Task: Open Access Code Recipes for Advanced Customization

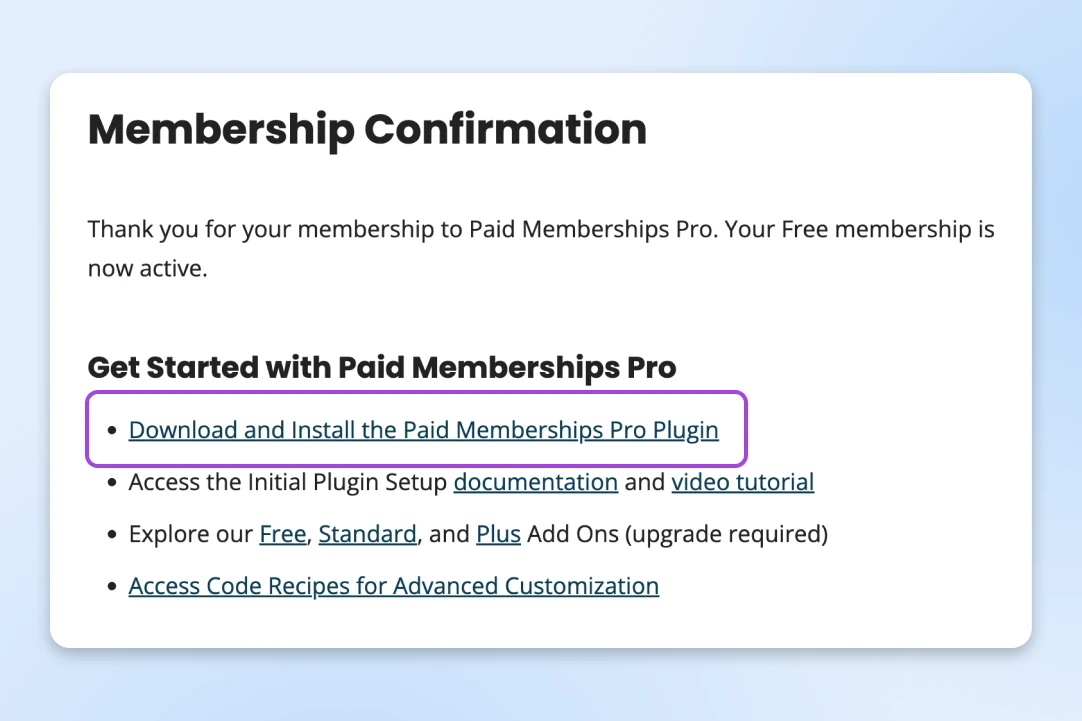Action: click(393, 586)
